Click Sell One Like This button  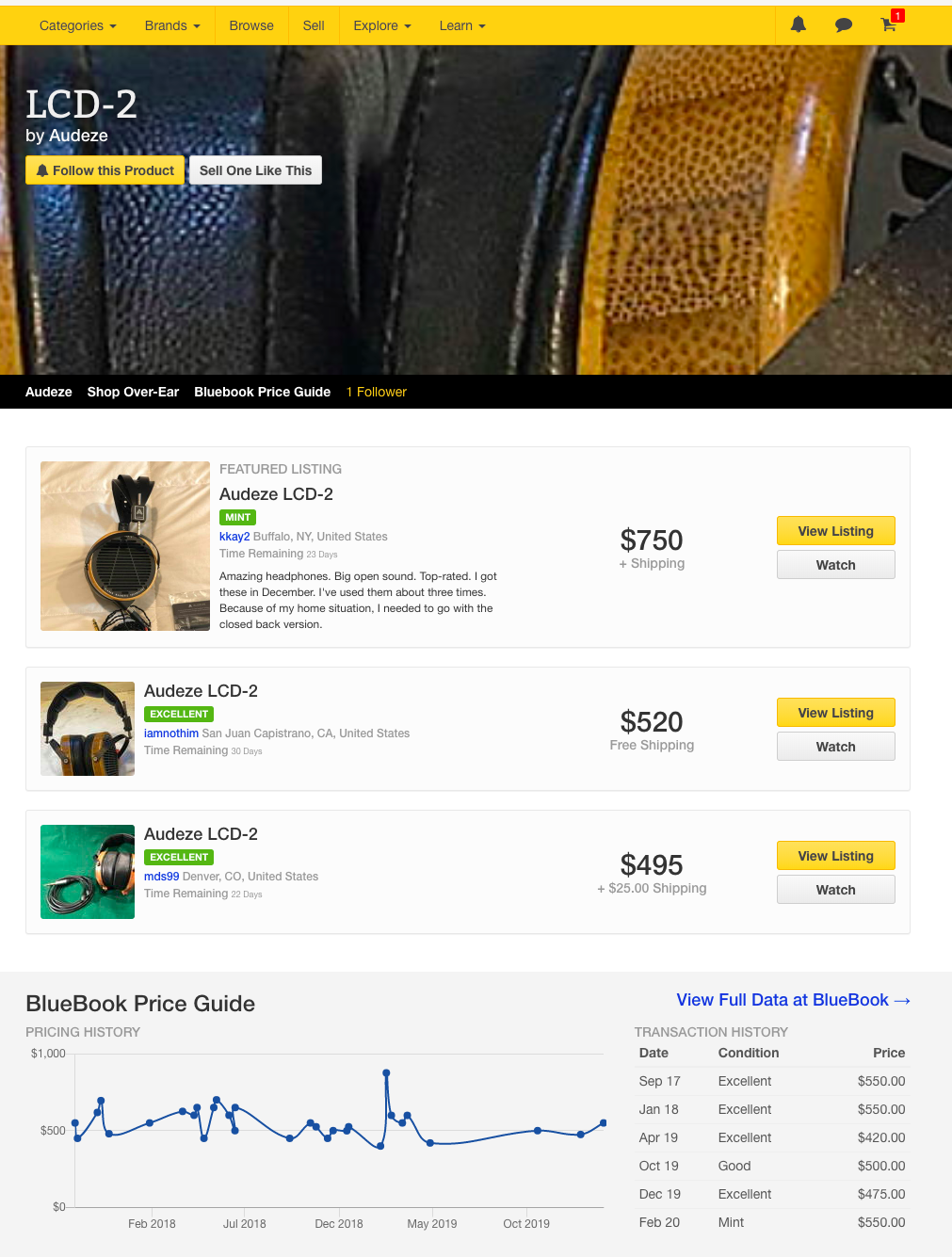[255, 170]
